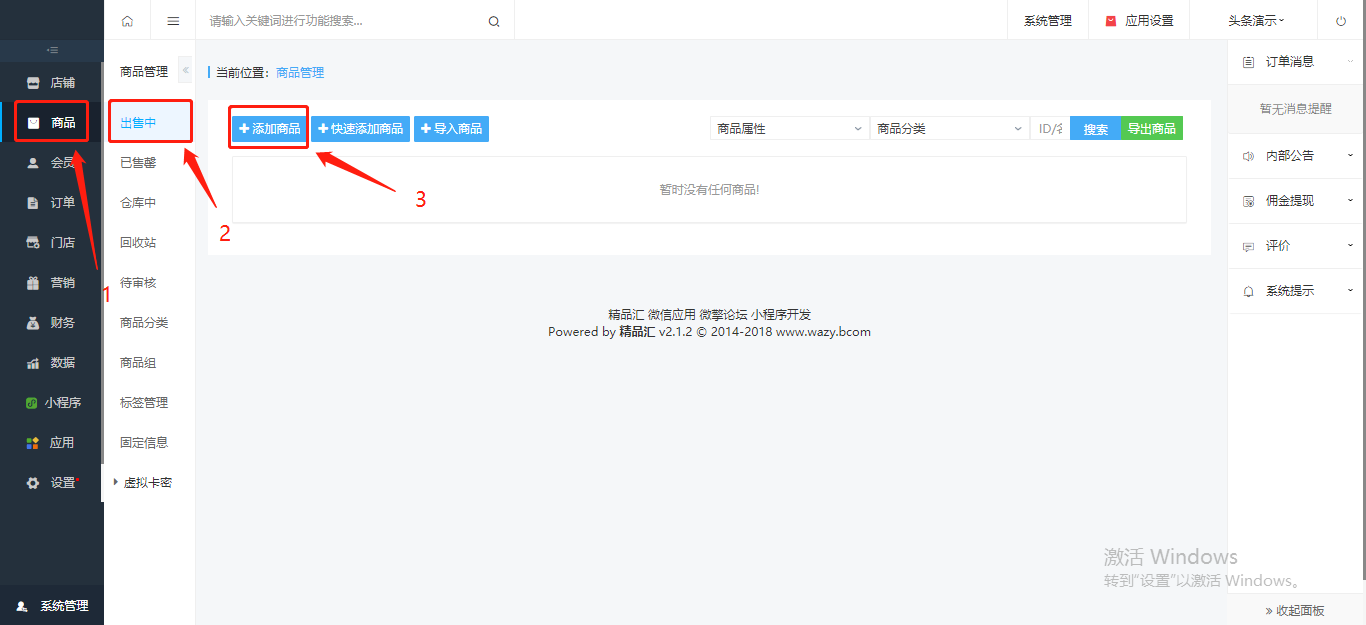Image resolution: width=1366 pixels, height=625 pixels.
Task: Click the blue 搜索 button
Action: 1096,129
